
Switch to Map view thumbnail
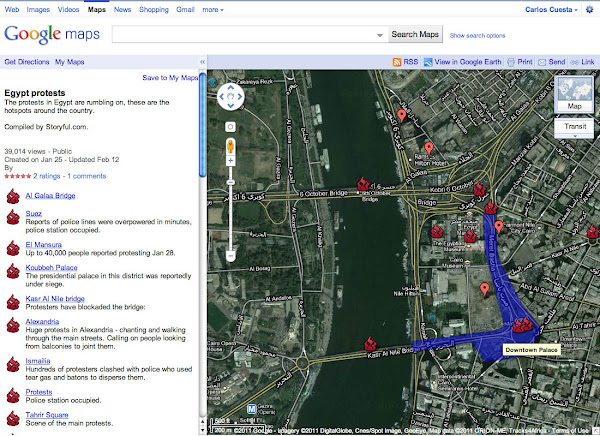tap(574, 94)
